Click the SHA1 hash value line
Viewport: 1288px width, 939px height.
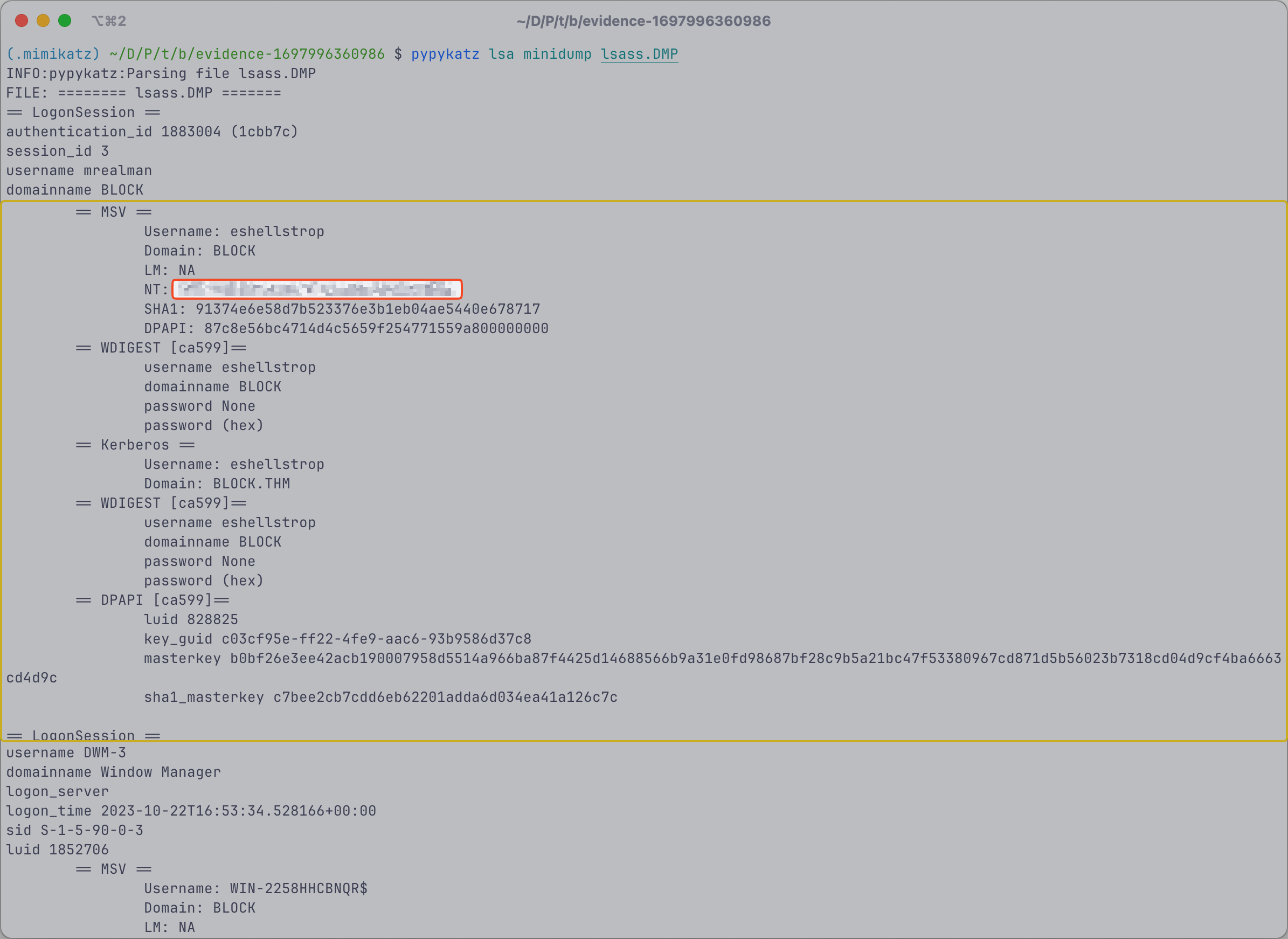[342, 309]
